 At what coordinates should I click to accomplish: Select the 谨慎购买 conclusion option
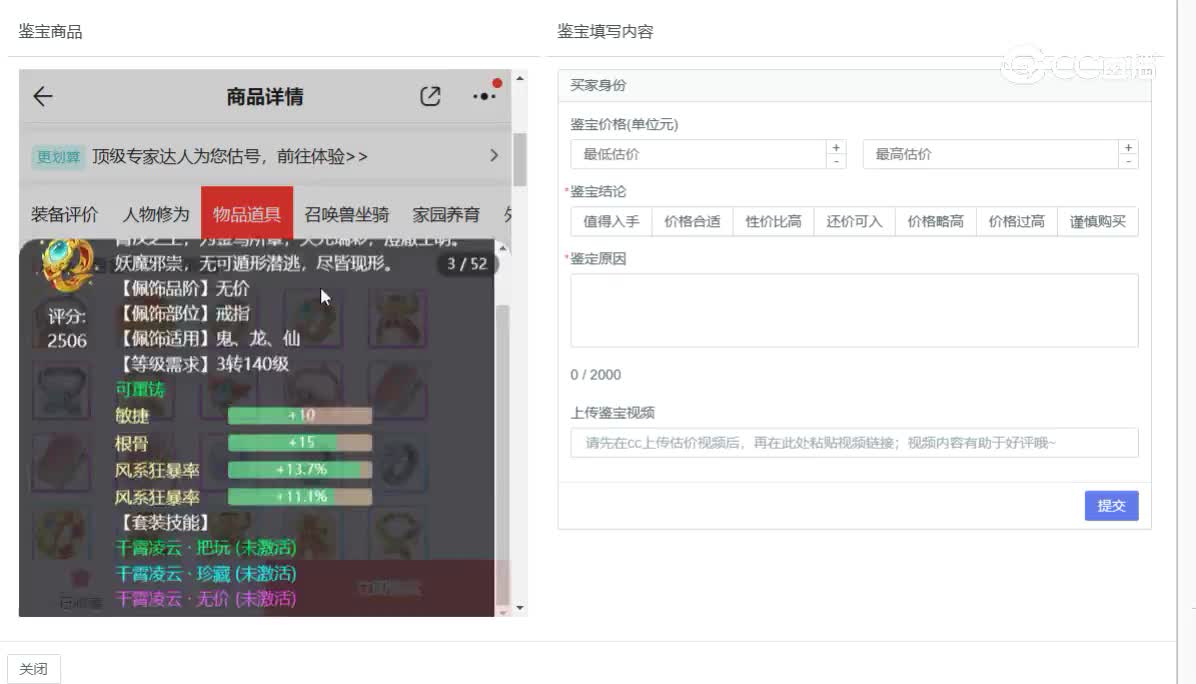[x=1098, y=221]
